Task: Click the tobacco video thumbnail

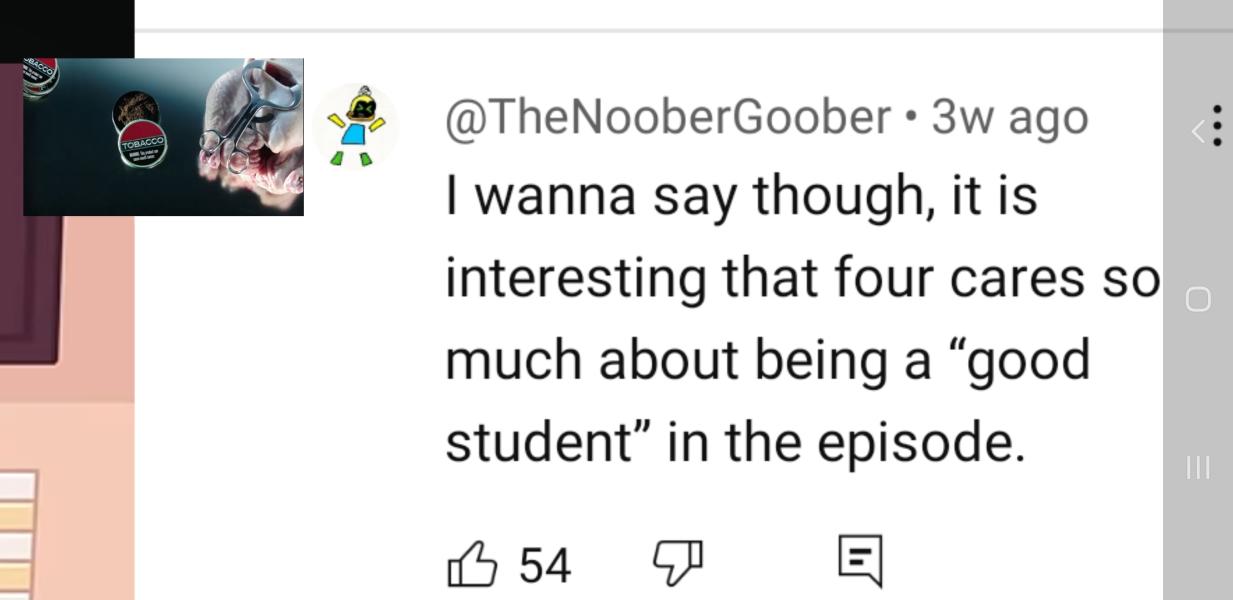Action: (162, 137)
